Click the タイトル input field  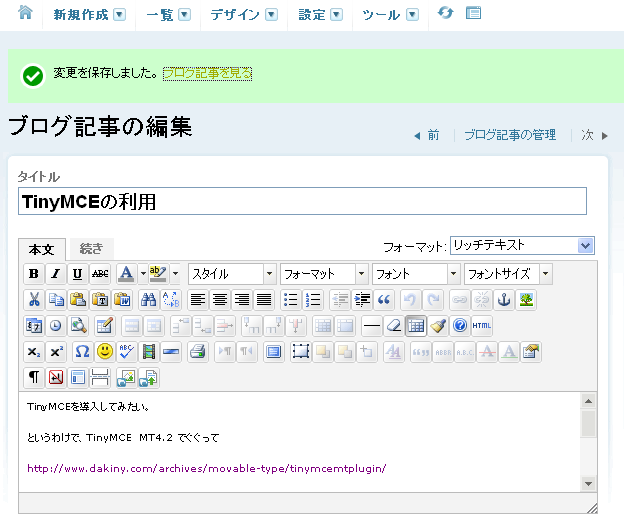(x=302, y=201)
